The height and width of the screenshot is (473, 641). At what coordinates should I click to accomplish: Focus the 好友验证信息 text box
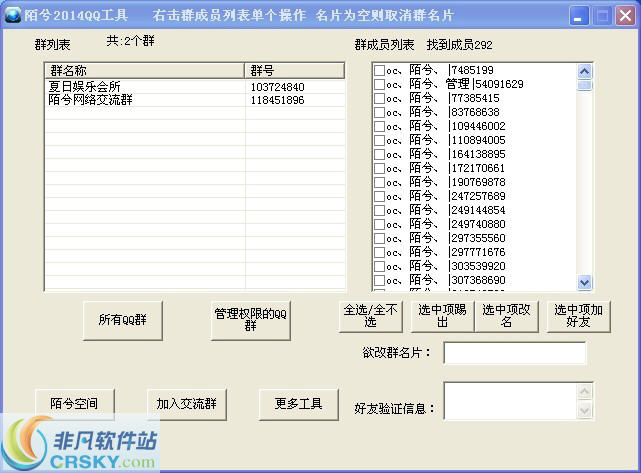coord(511,401)
